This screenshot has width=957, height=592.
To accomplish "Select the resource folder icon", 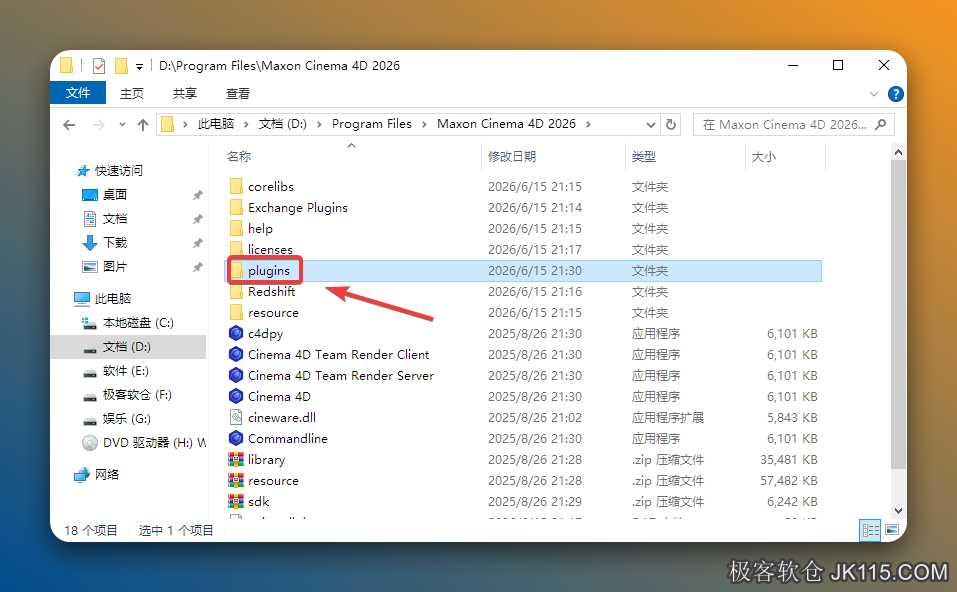I will pos(236,312).
